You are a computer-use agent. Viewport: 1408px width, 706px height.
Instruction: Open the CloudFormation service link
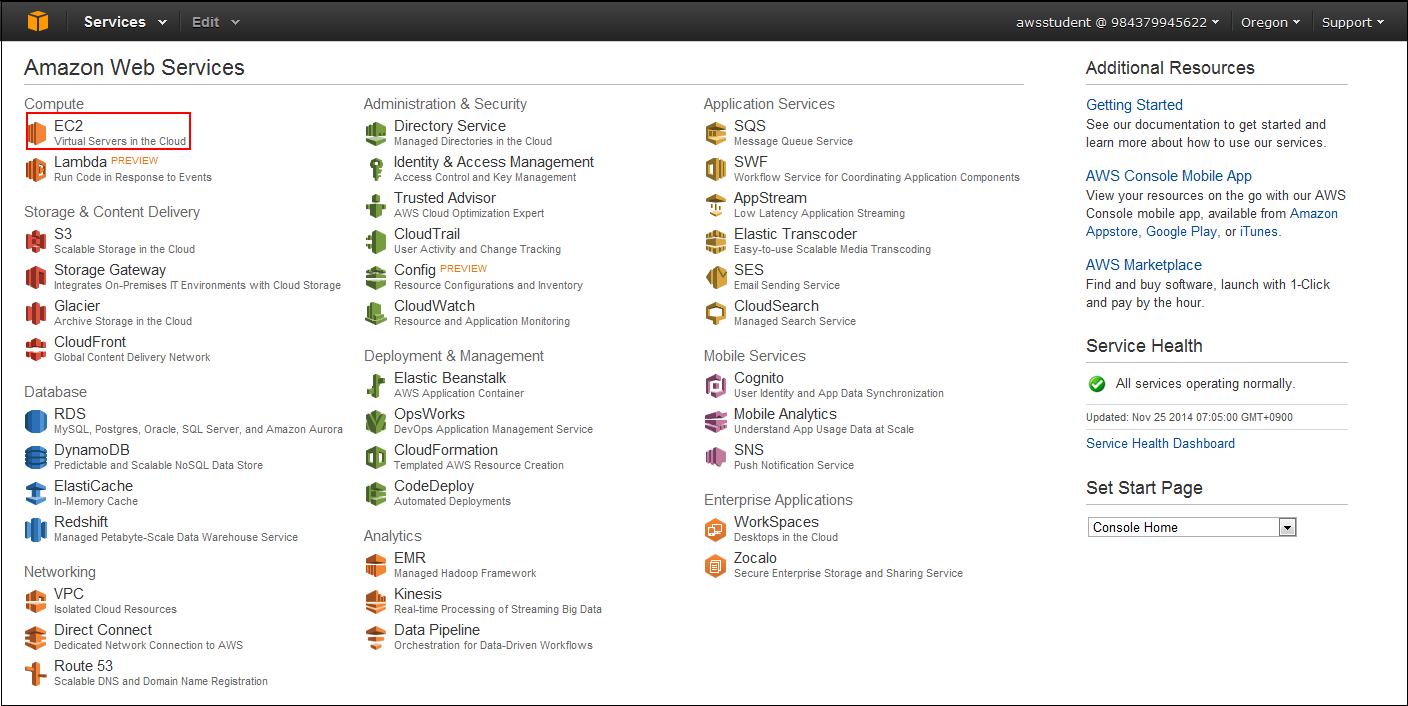click(x=446, y=450)
